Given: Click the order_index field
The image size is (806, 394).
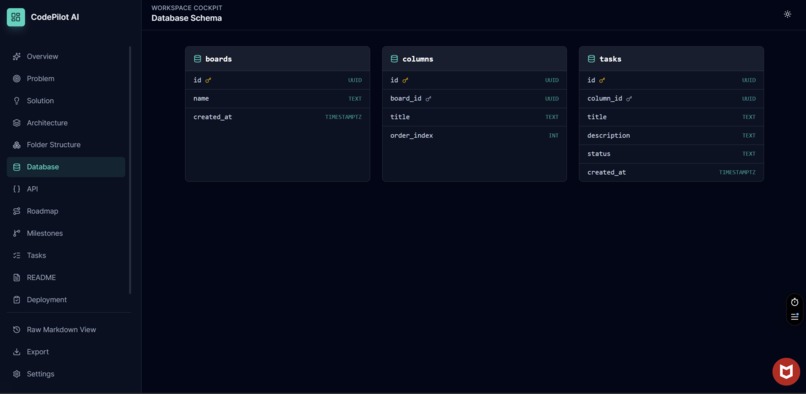Looking at the screenshot, I should coord(411,135).
